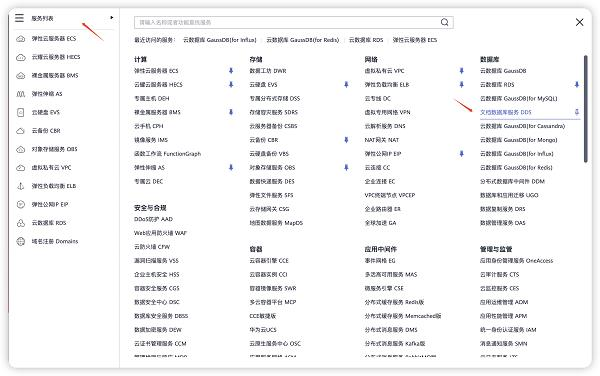Viewport: 600px width, 376px height.
Task: Click the CBR backup icon in the left sidebar
Action: (21, 131)
